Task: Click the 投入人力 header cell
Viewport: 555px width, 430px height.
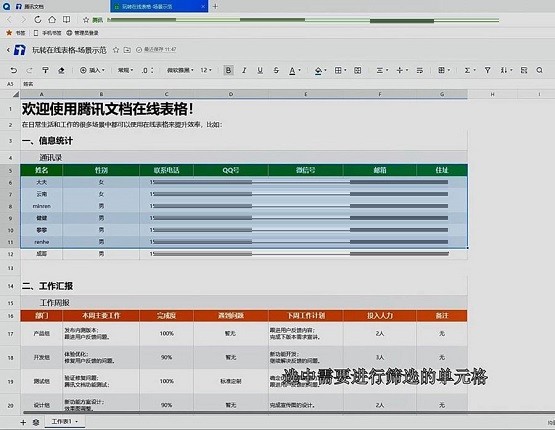Action: [x=380, y=316]
